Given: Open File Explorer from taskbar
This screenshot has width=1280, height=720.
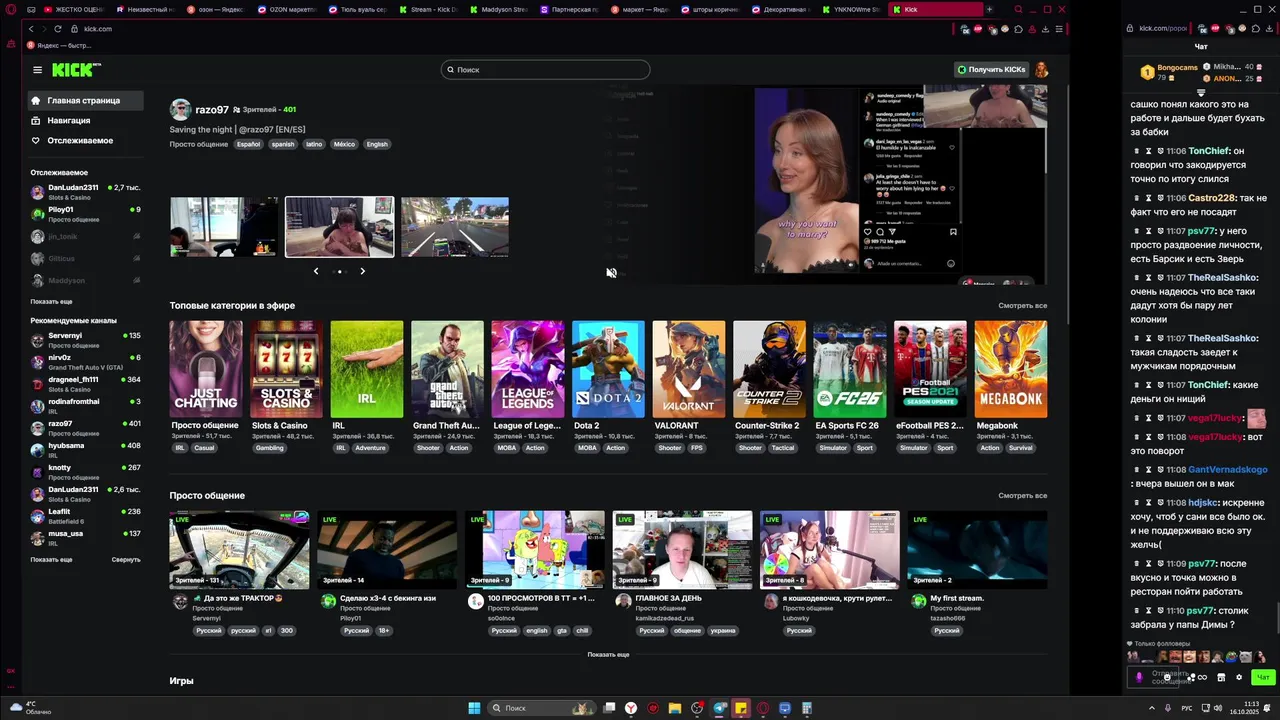Looking at the screenshot, I should click(x=675, y=708).
